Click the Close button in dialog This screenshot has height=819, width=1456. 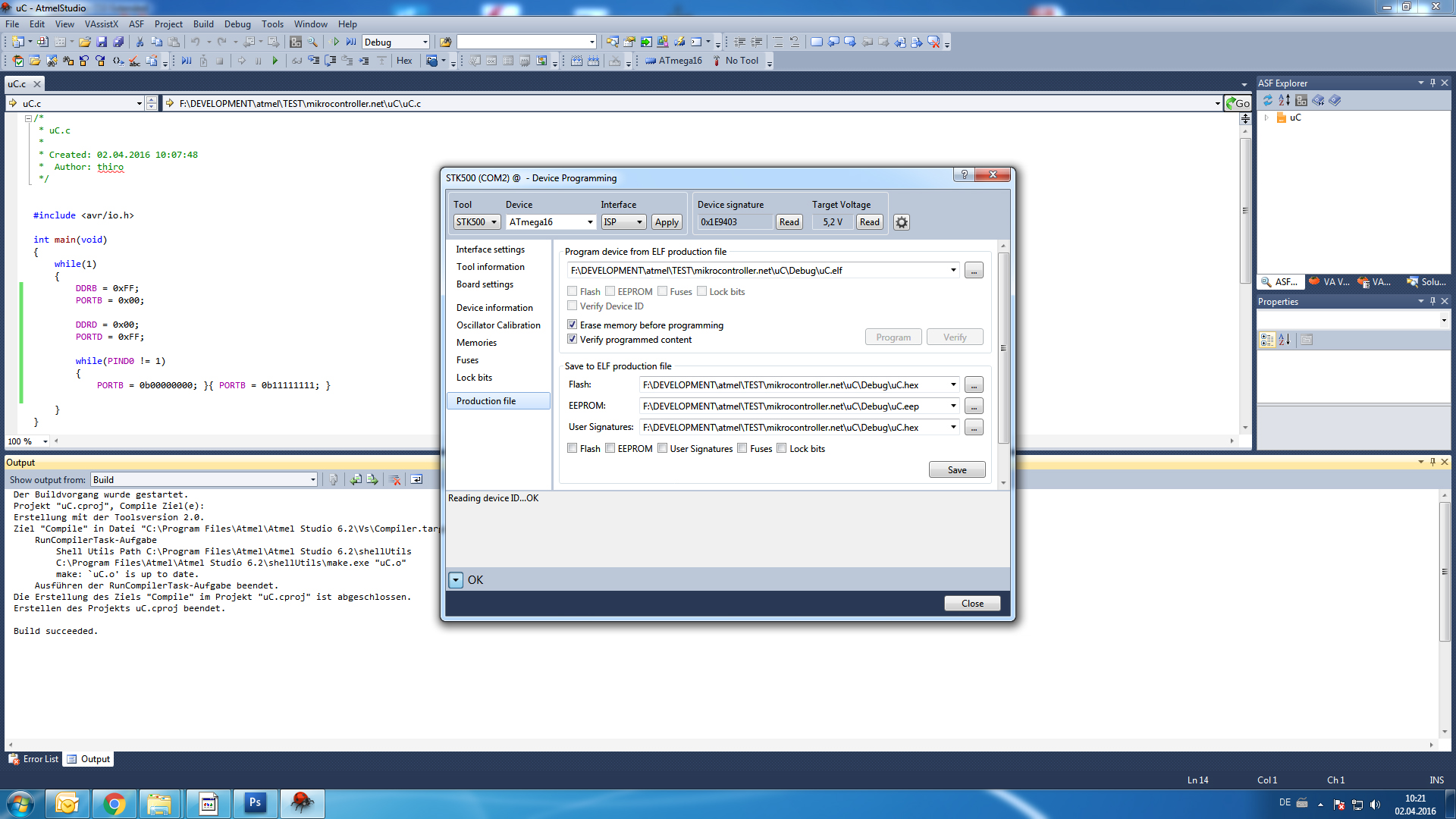click(x=972, y=604)
